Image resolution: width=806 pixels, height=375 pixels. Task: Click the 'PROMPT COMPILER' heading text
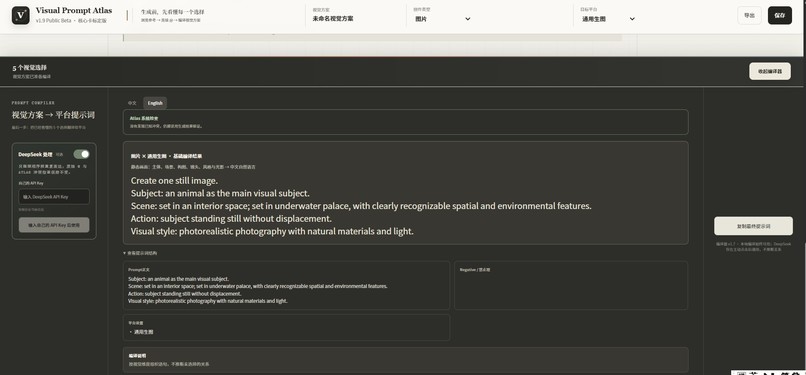pos(33,103)
